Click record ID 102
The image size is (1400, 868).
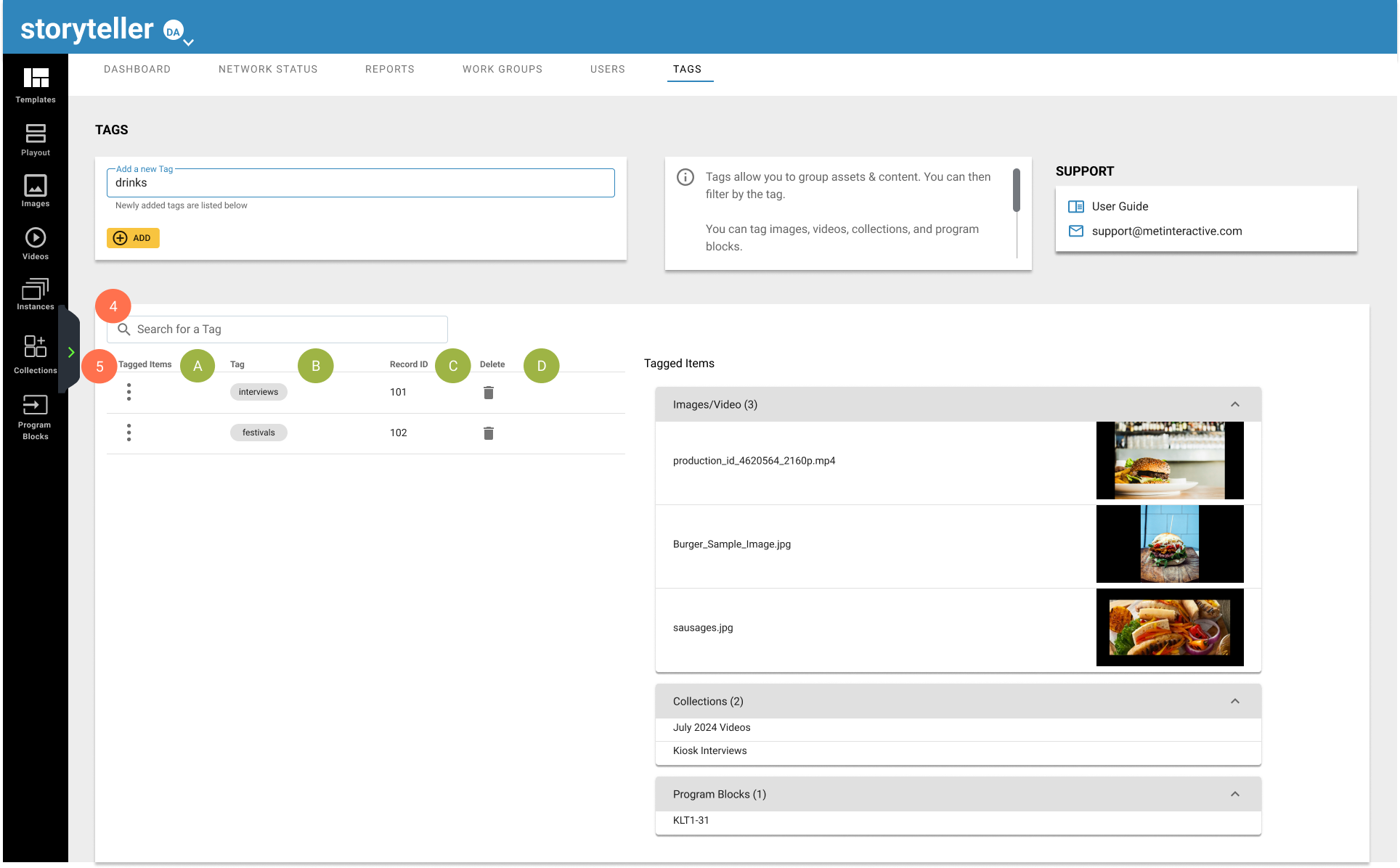point(398,433)
